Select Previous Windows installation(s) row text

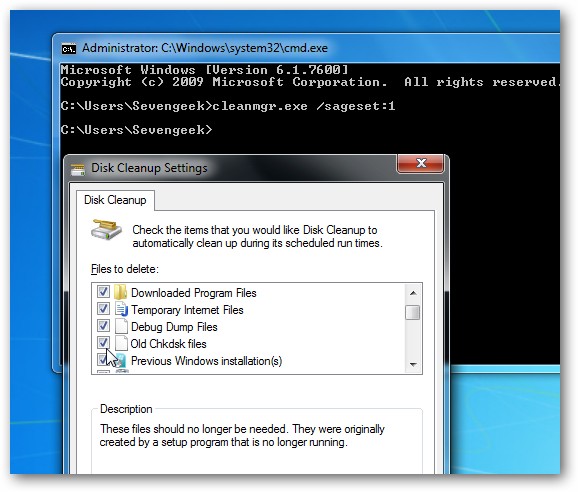(x=206, y=361)
